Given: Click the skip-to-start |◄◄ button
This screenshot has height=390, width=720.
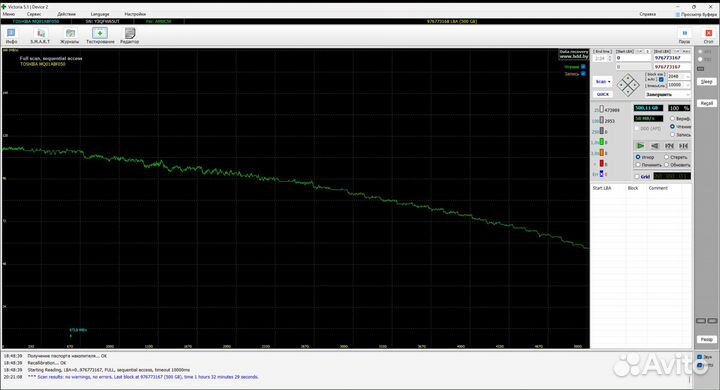Looking at the screenshot, I should pos(669,146).
